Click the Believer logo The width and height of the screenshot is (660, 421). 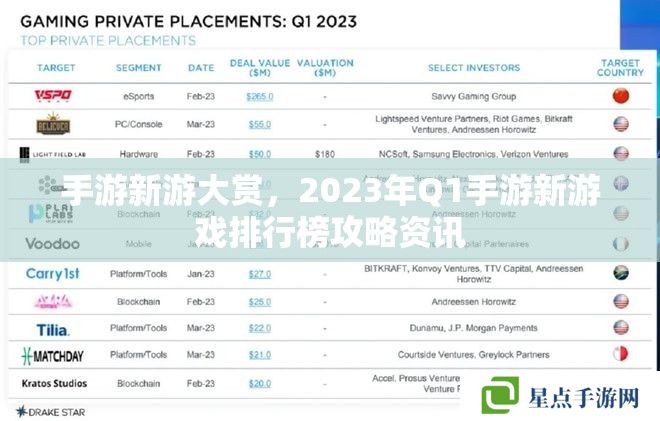[53, 124]
